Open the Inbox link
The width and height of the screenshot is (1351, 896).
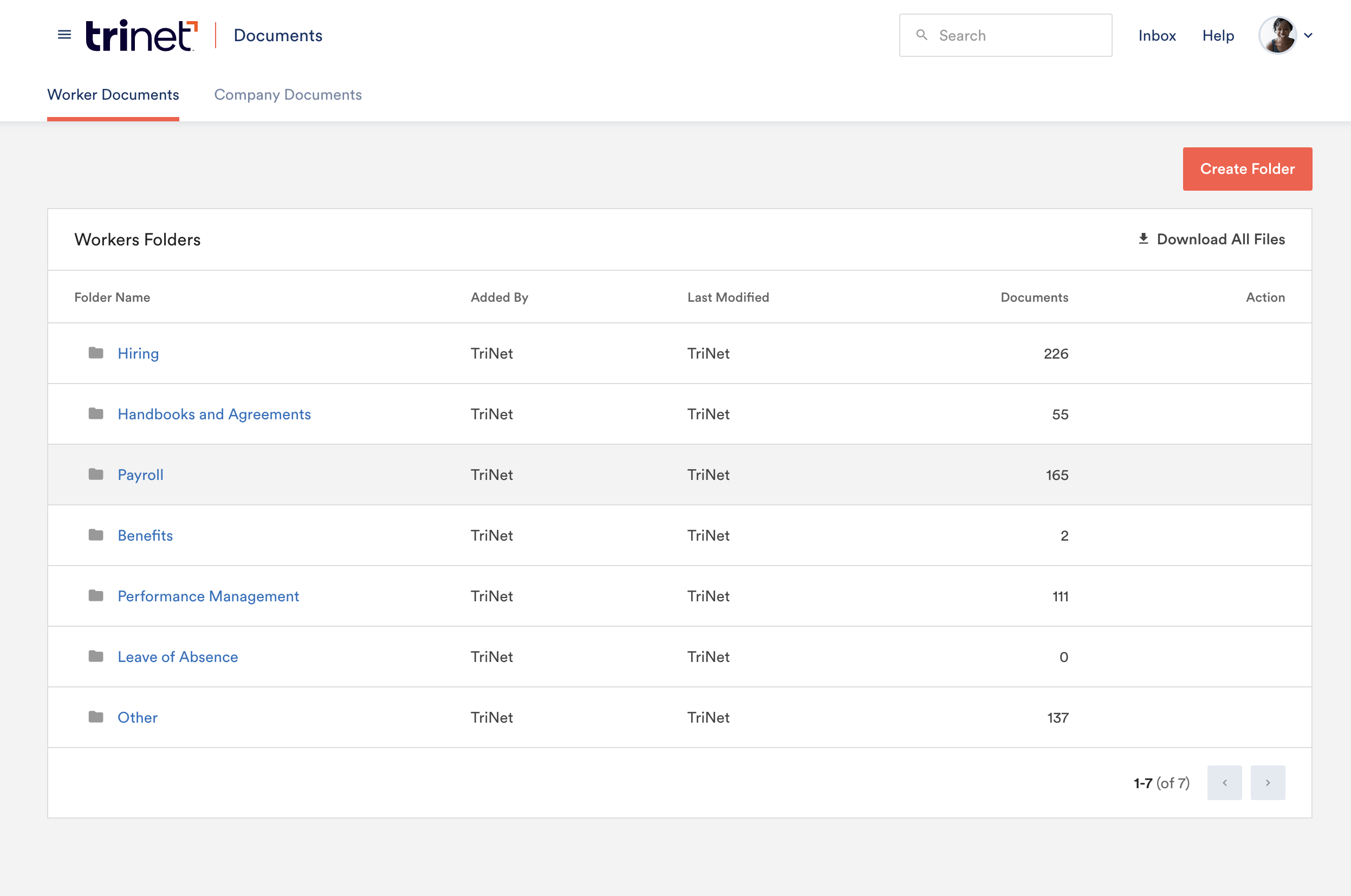[1157, 35]
